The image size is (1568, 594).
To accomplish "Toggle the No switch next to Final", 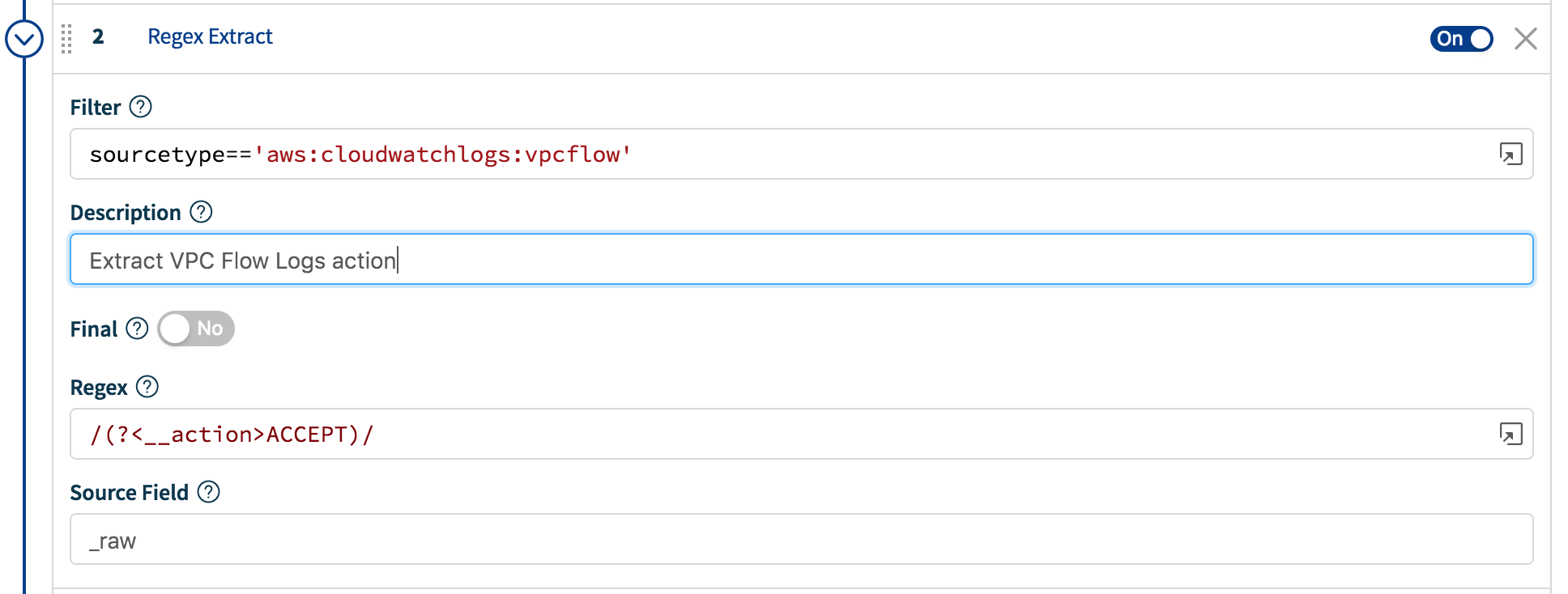I will [x=195, y=329].
